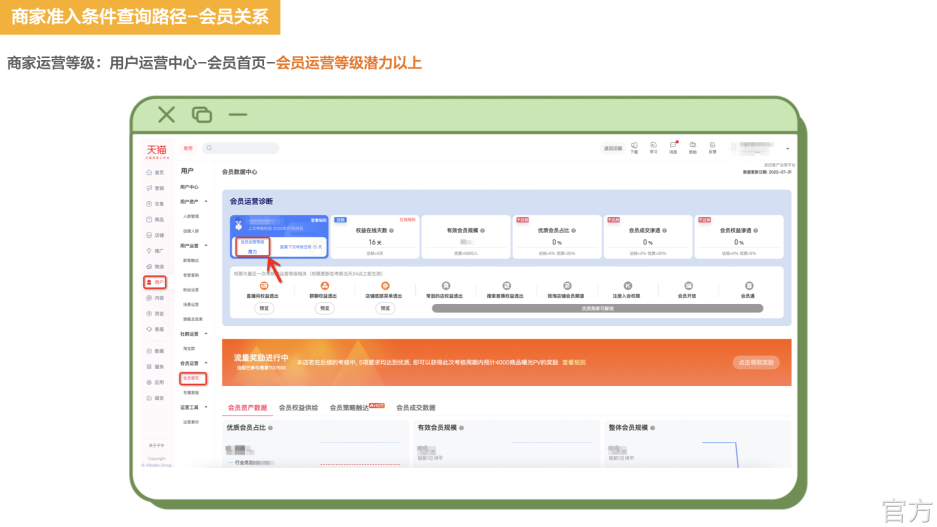The height and width of the screenshot is (527, 937).
Task: Click the 消息 message icon with red dot
Action: click(x=673, y=146)
